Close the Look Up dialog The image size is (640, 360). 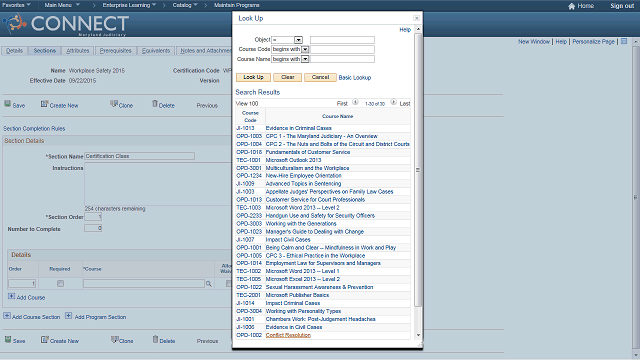416,18
